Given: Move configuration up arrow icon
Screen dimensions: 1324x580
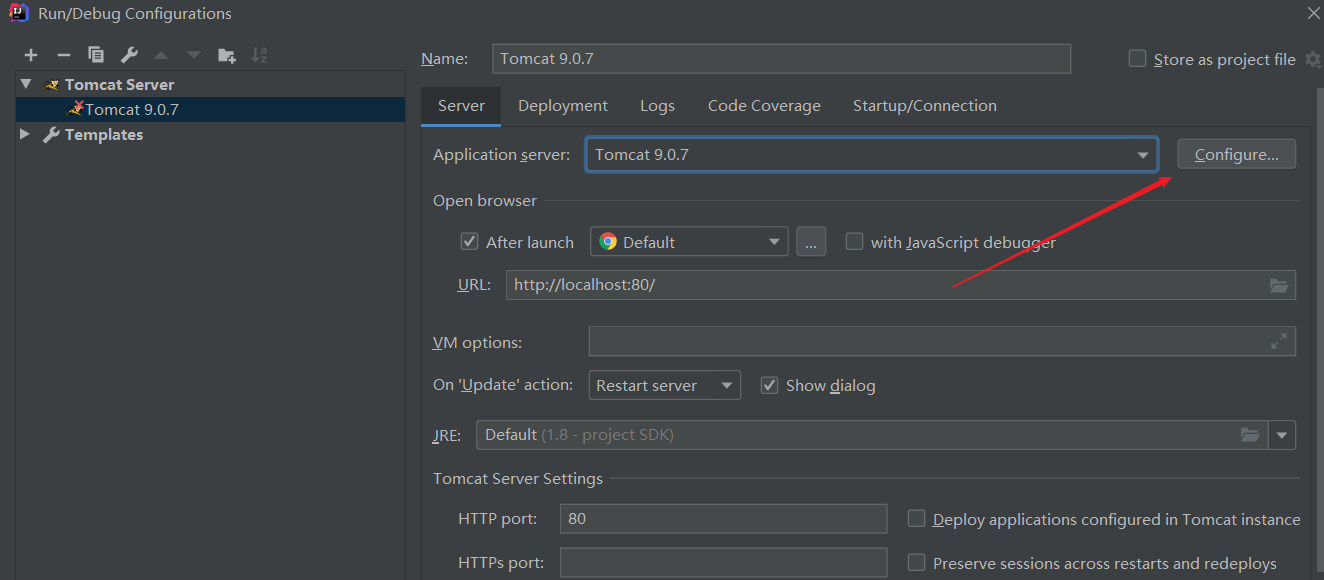Looking at the screenshot, I should [x=161, y=56].
